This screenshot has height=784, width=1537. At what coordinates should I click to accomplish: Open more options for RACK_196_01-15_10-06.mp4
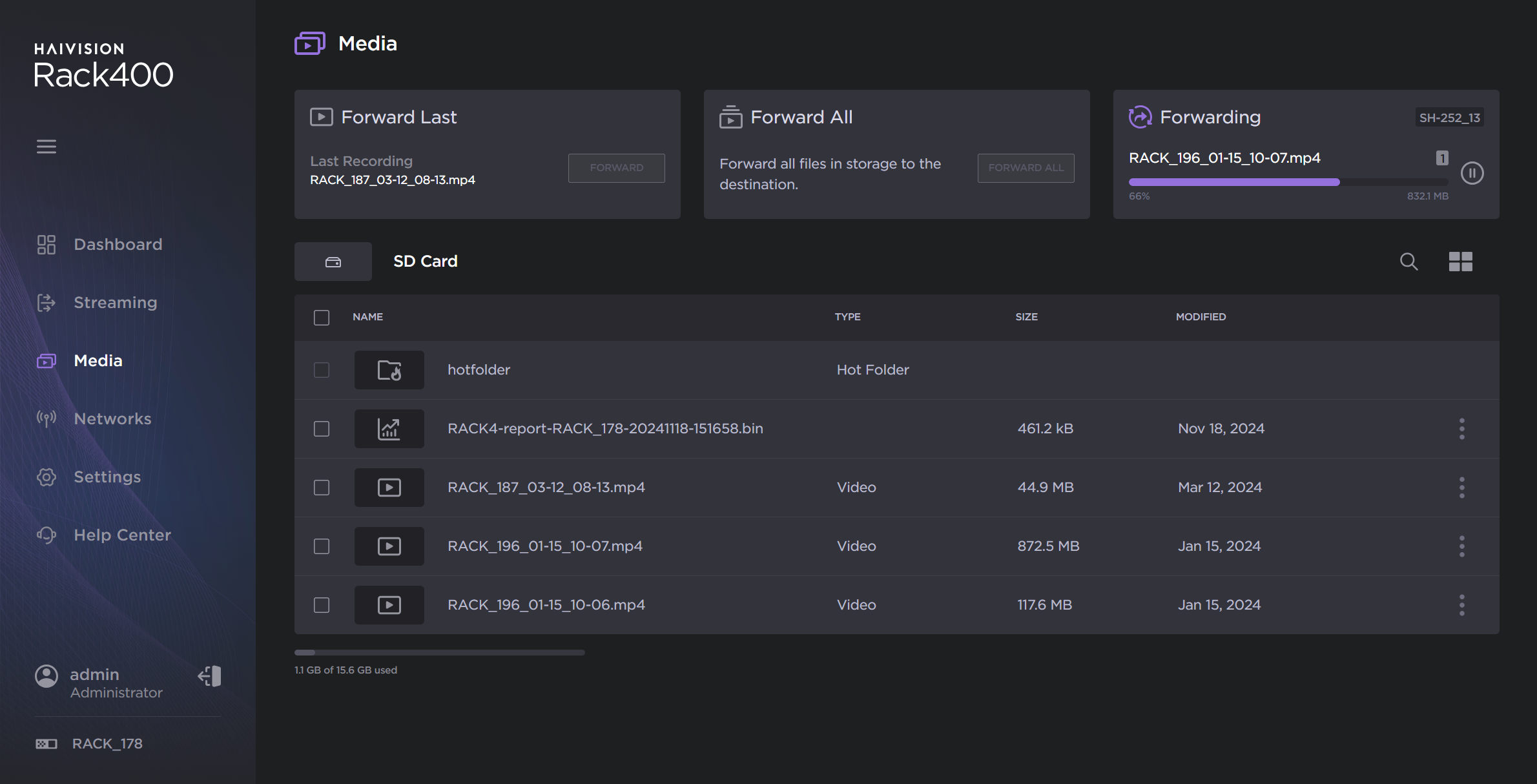pyautogui.click(x=1461, y=605)
